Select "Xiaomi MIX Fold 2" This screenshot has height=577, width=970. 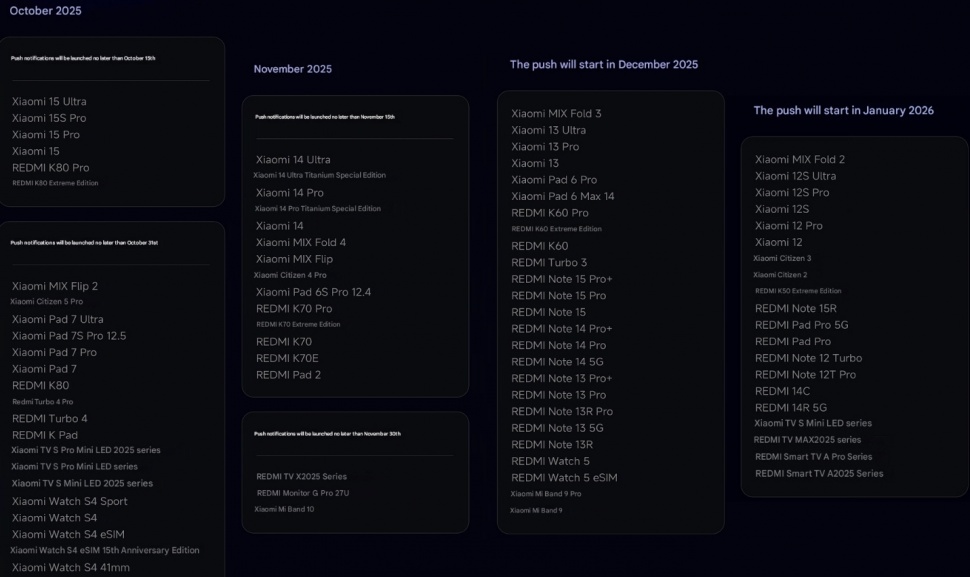(x=800, y=160)
